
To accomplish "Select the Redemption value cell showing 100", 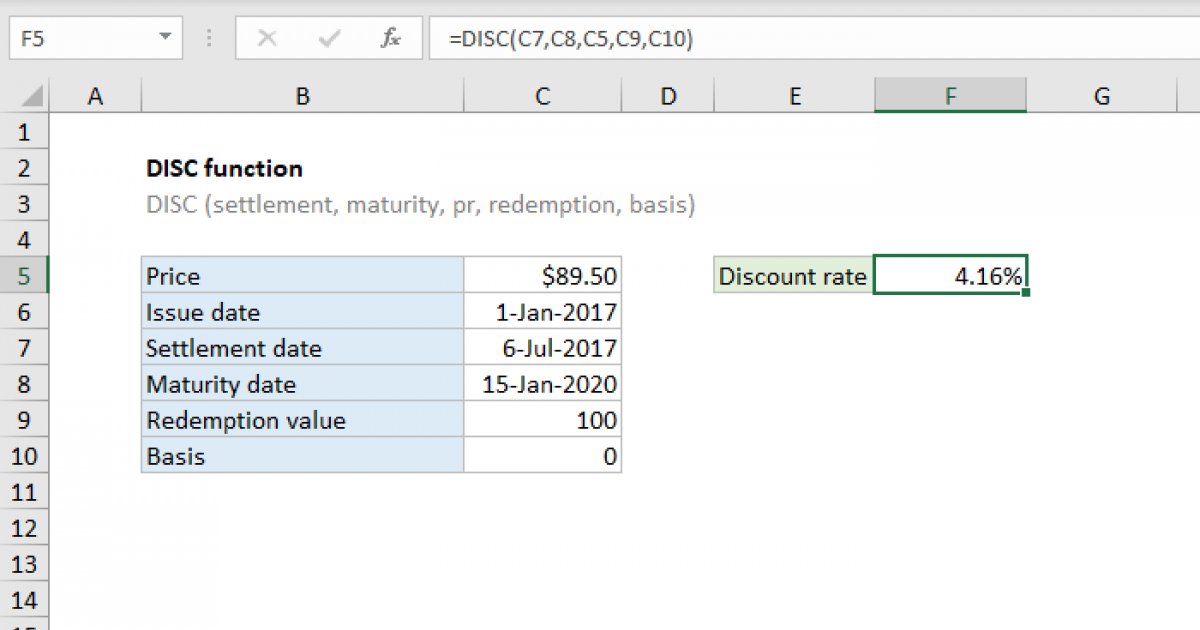I will click(542, 420).
